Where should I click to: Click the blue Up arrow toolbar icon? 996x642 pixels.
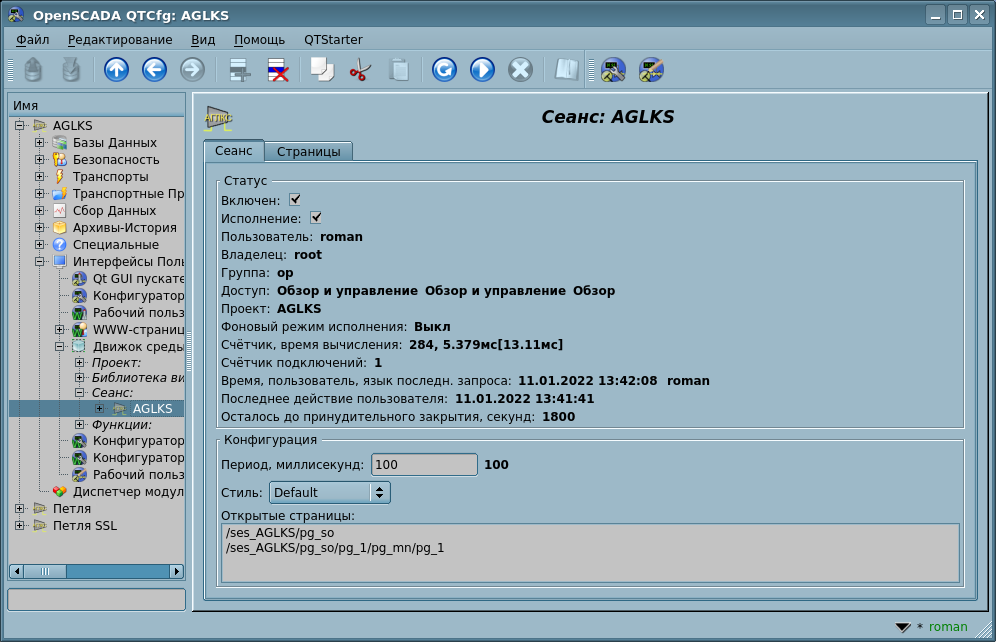(117, 69)
